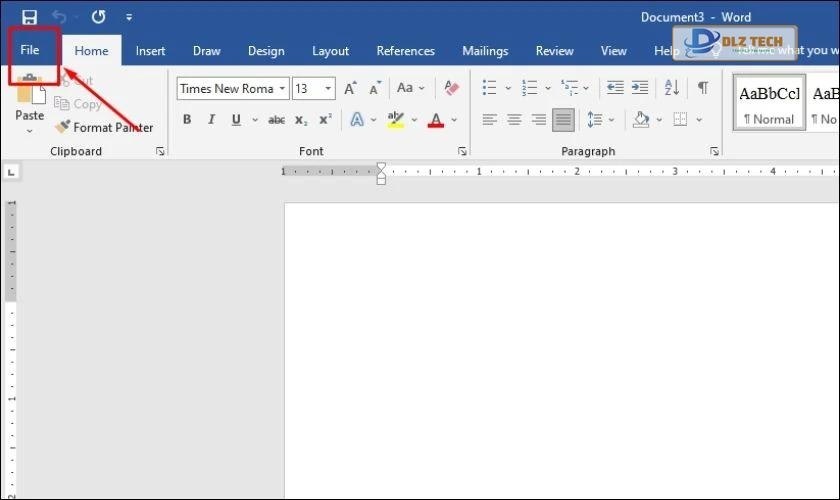840x500 pixels.
Task: Toggle the Show/Hide paragraph marks button
Action: [703, 88]
